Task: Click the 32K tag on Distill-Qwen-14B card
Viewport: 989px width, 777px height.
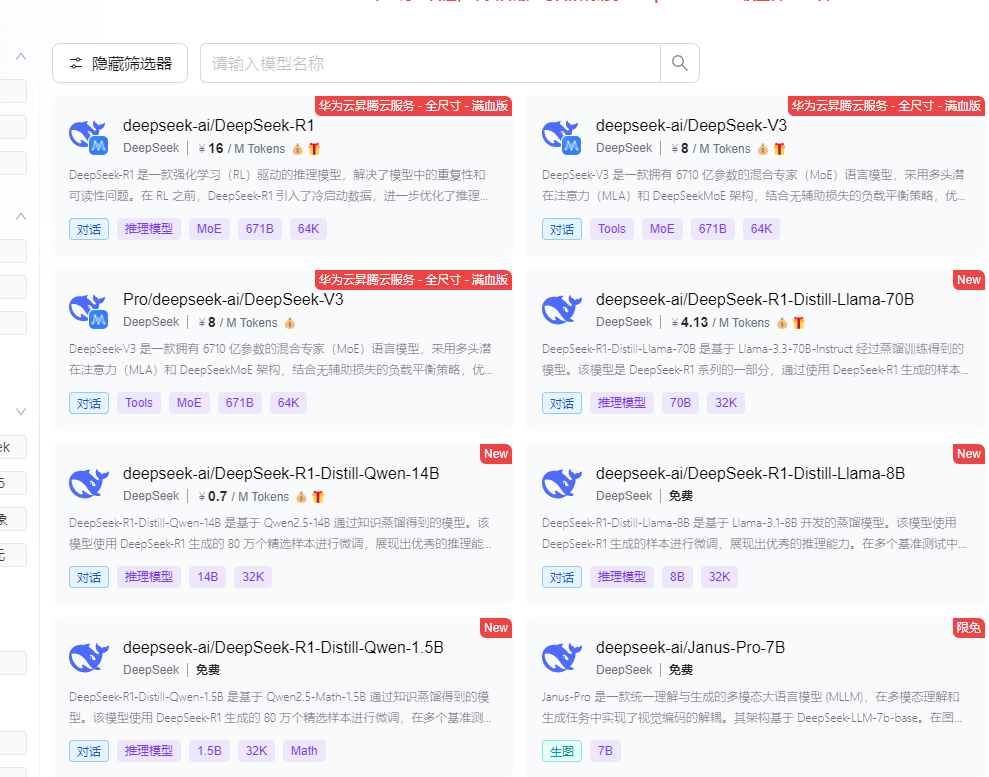Action: (253, 577)
